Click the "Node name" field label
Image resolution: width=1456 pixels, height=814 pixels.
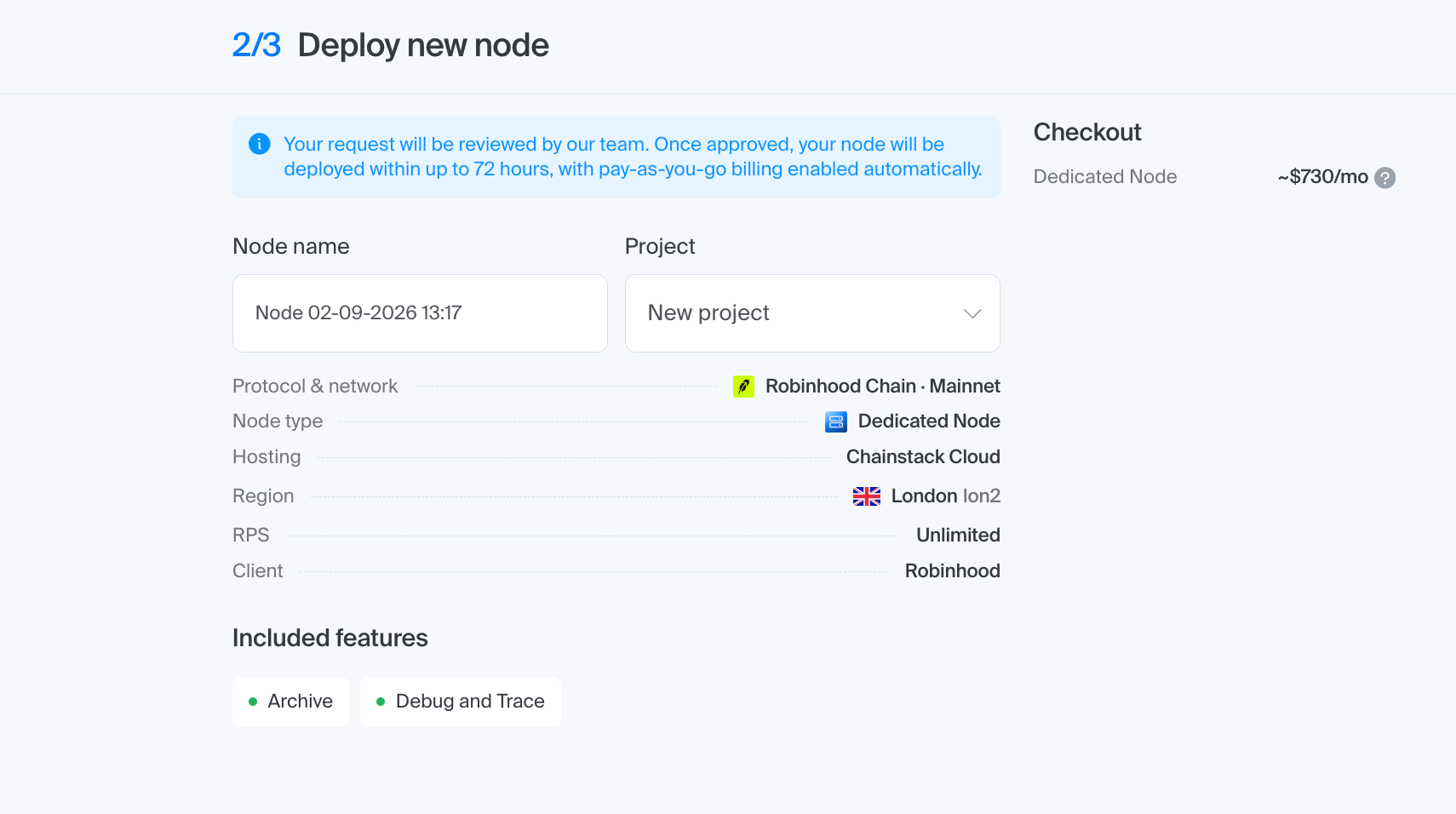click(291, 246)
